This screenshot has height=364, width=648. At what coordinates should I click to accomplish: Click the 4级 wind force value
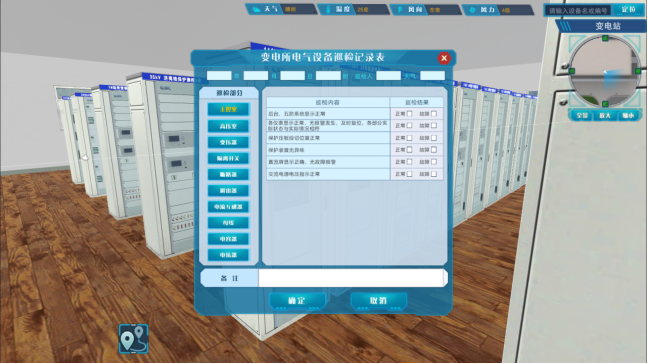point(506,10)
